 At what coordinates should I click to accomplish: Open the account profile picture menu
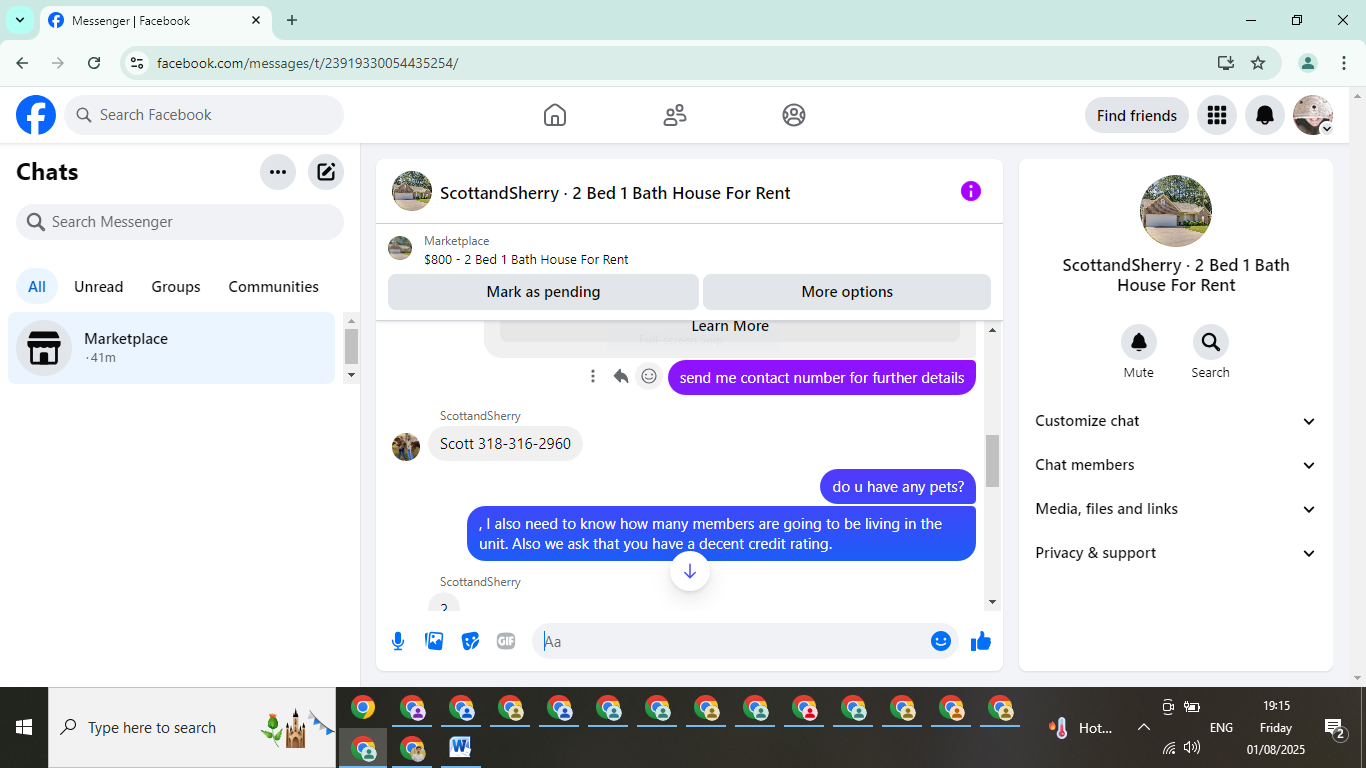click(1313, 115)
